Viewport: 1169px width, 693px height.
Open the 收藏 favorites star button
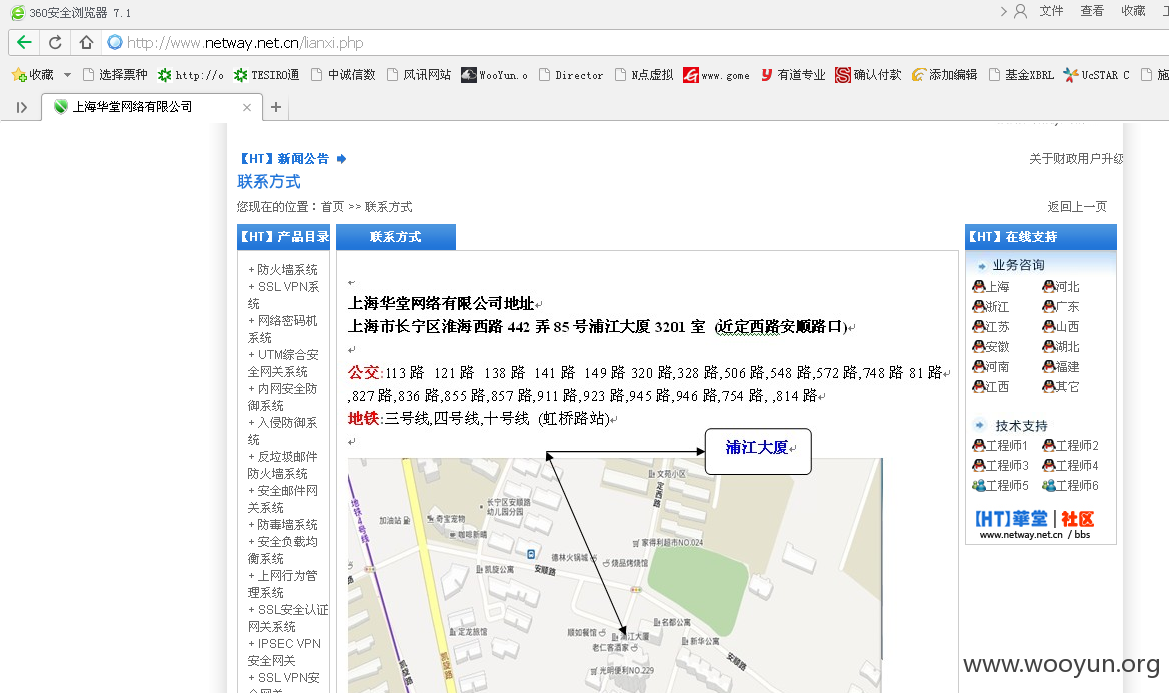click(32, 75)
